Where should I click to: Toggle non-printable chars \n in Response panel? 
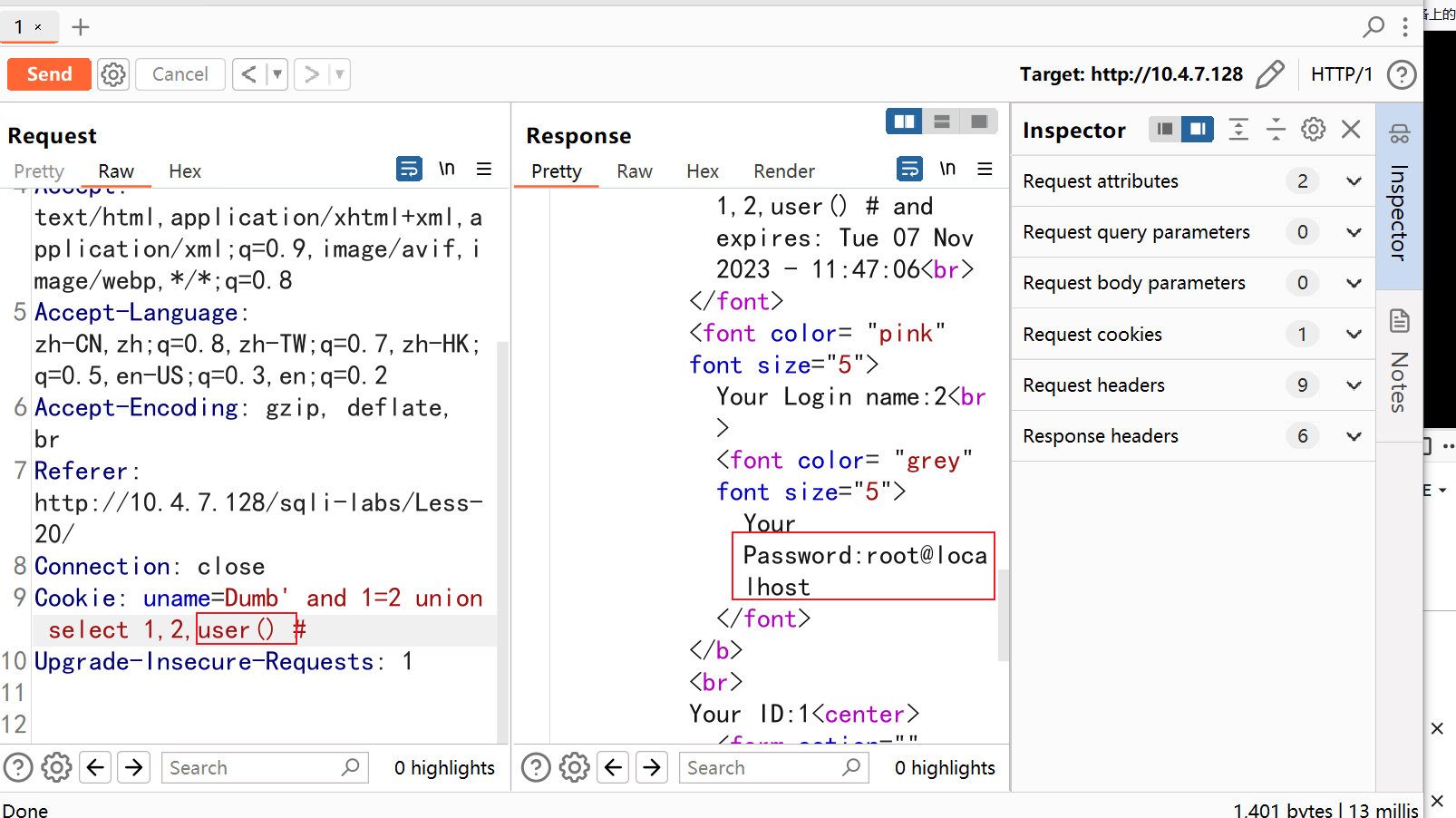(947, 169)
